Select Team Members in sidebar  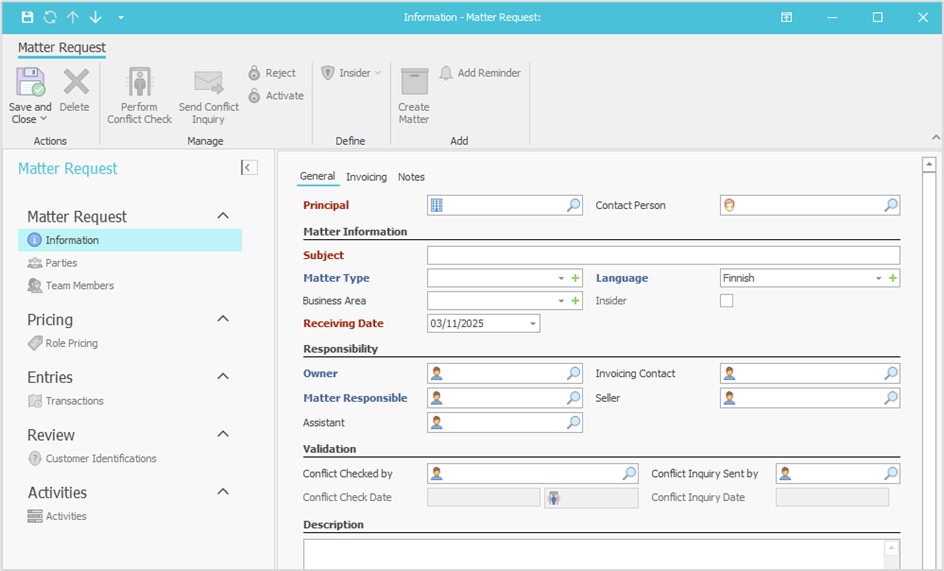coord(79,286)
